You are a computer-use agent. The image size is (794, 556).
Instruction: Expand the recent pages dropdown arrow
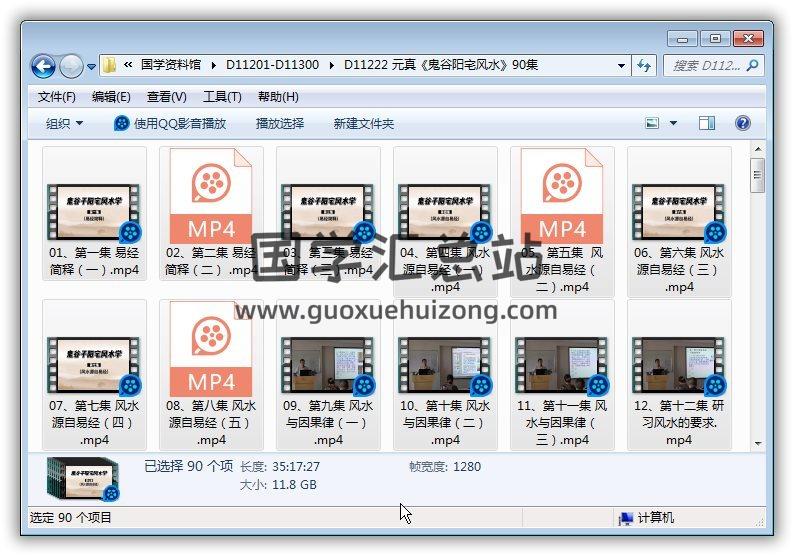tap(92, 67)
